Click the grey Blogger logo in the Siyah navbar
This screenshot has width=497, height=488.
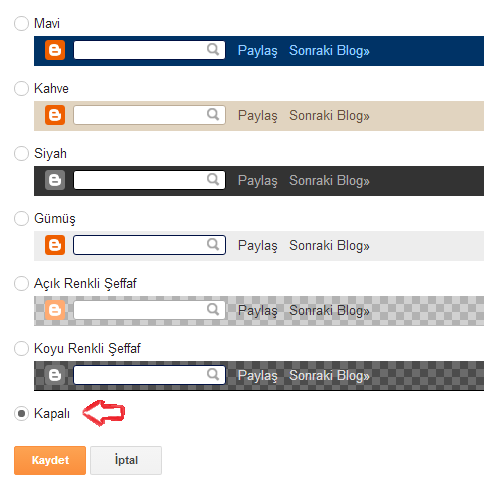[55, 180]
